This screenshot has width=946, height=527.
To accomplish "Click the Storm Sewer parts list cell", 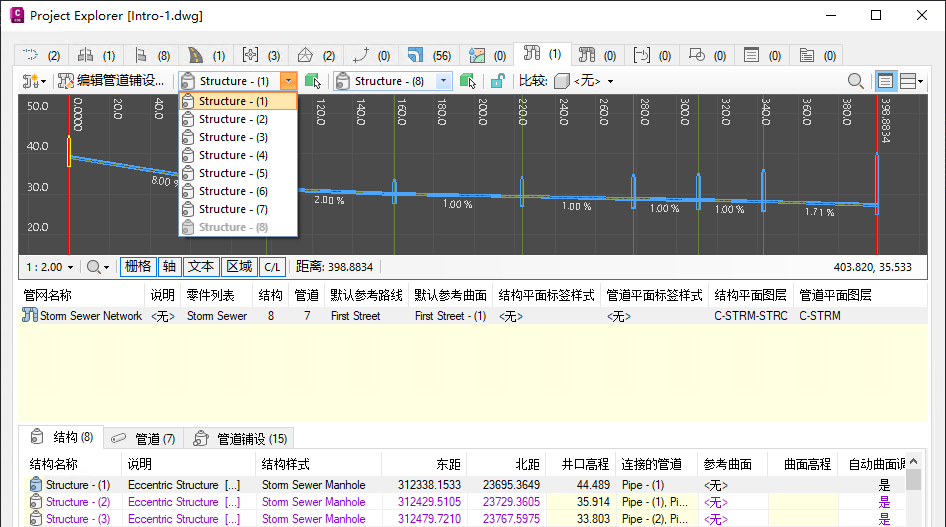I will coord(217,316).
